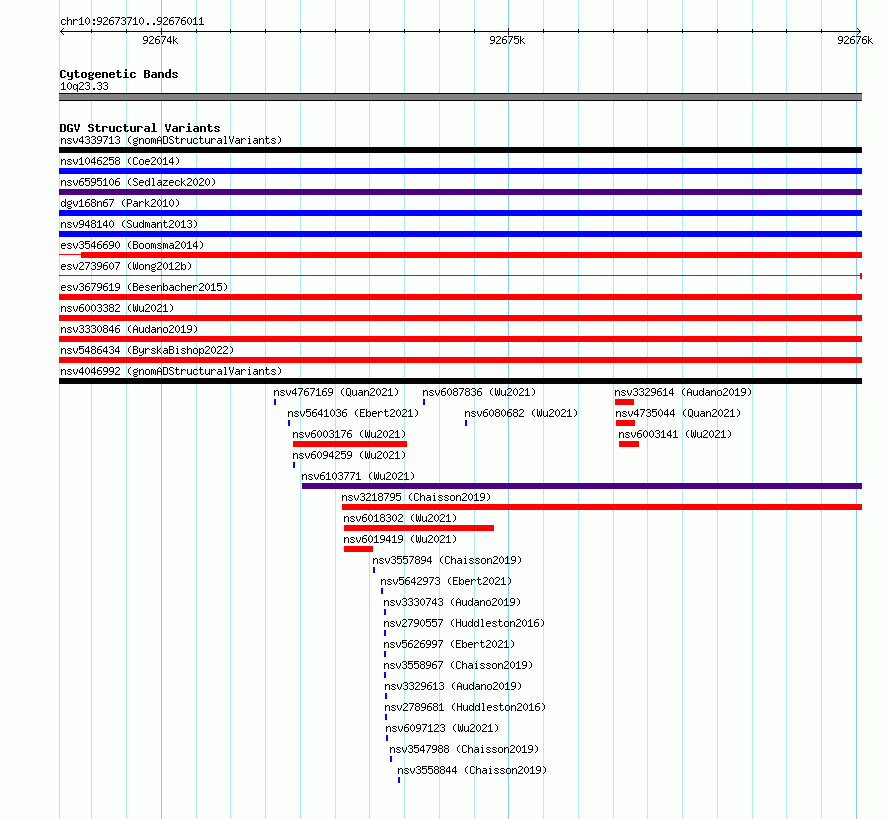Viewport: 890px width, 819px height.
Task: Click the black bar under nsv4339713
Action: coord(460,150)
